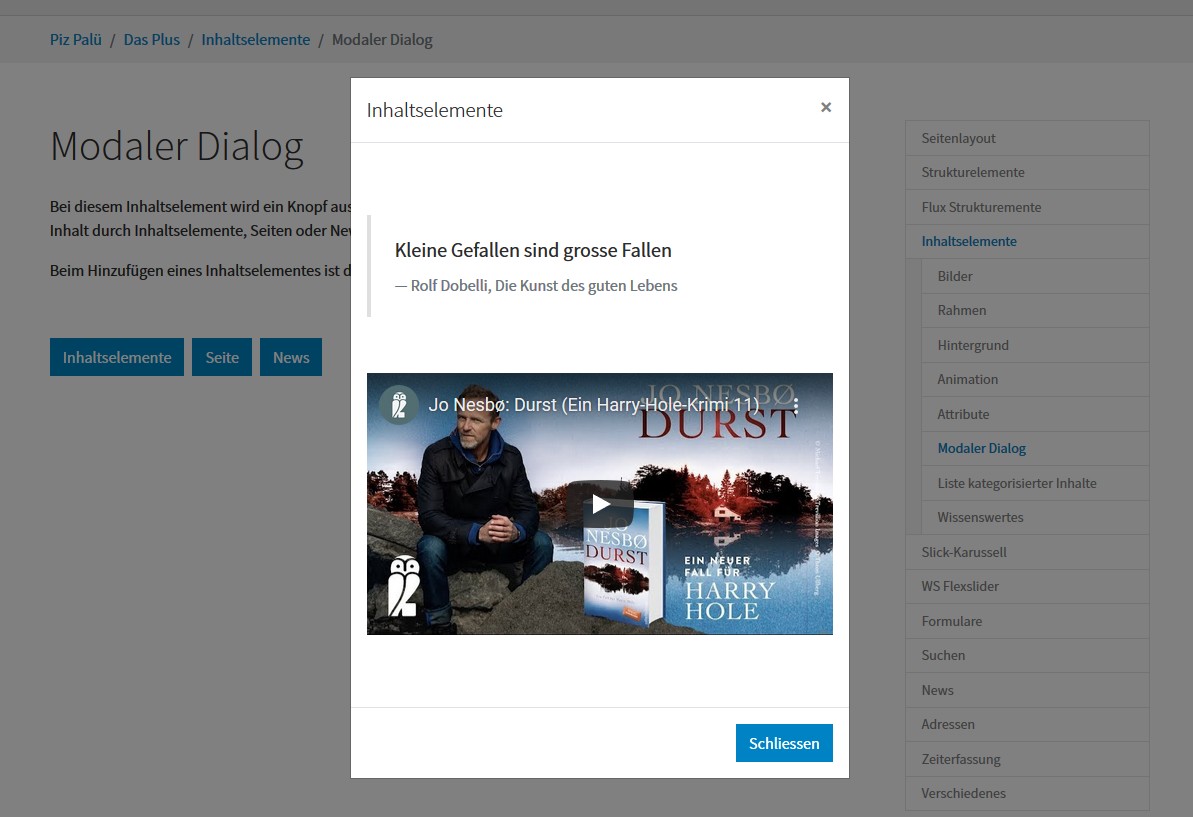The height and width of the screenshot is (817, 1193).
Task: Go to WS Flexslider in the menu
Action: coord(960,586)
